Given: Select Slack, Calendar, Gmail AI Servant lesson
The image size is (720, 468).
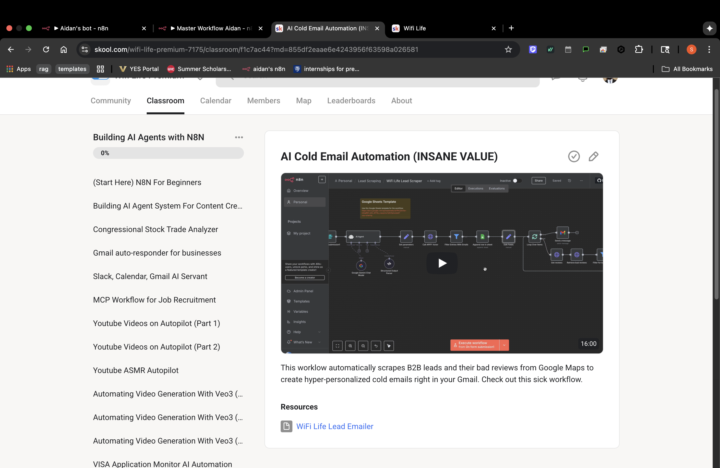Looking at the screenshot, I should (150, 276).
